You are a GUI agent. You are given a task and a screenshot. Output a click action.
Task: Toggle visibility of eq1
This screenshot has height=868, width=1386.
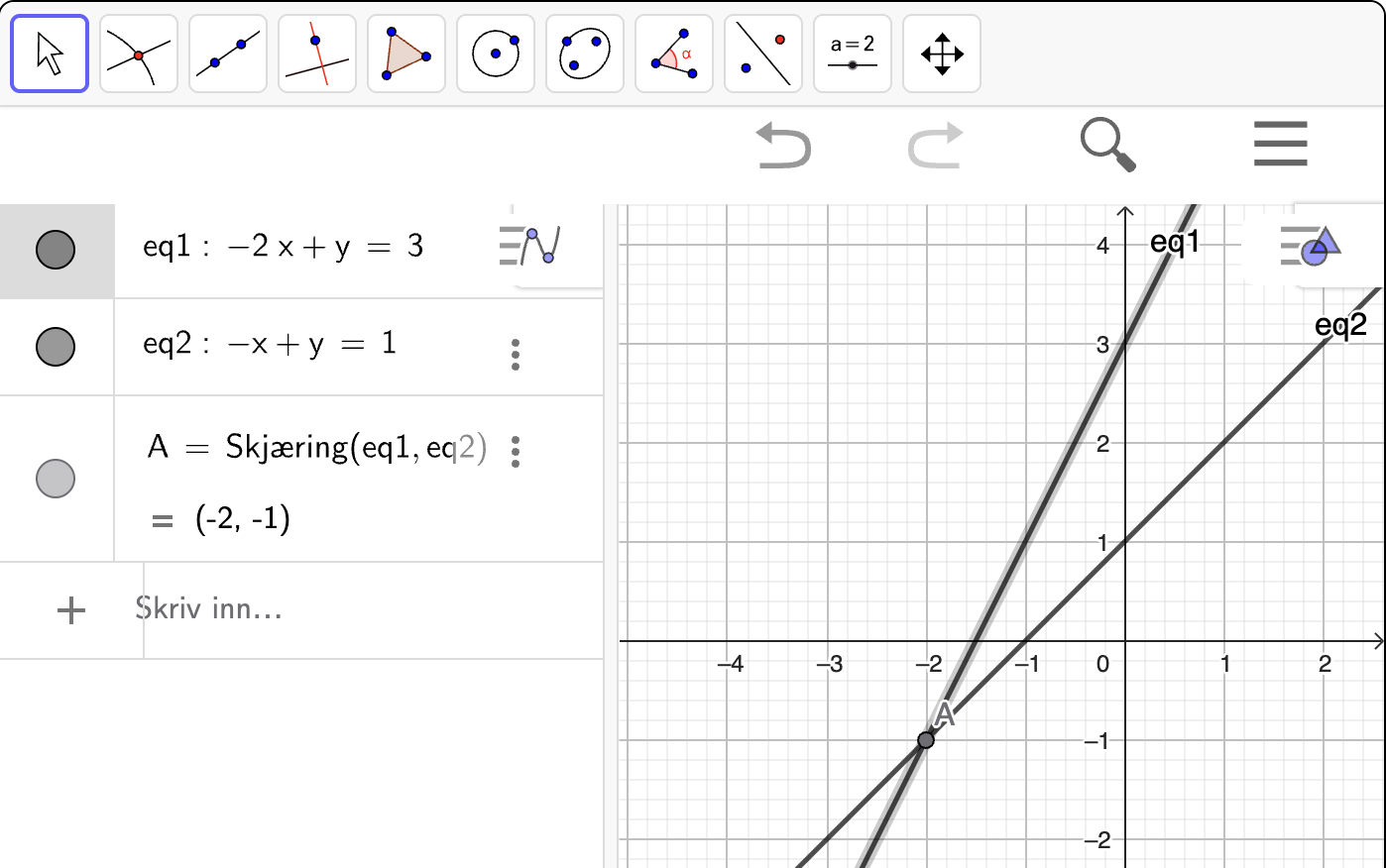[56, 250]
